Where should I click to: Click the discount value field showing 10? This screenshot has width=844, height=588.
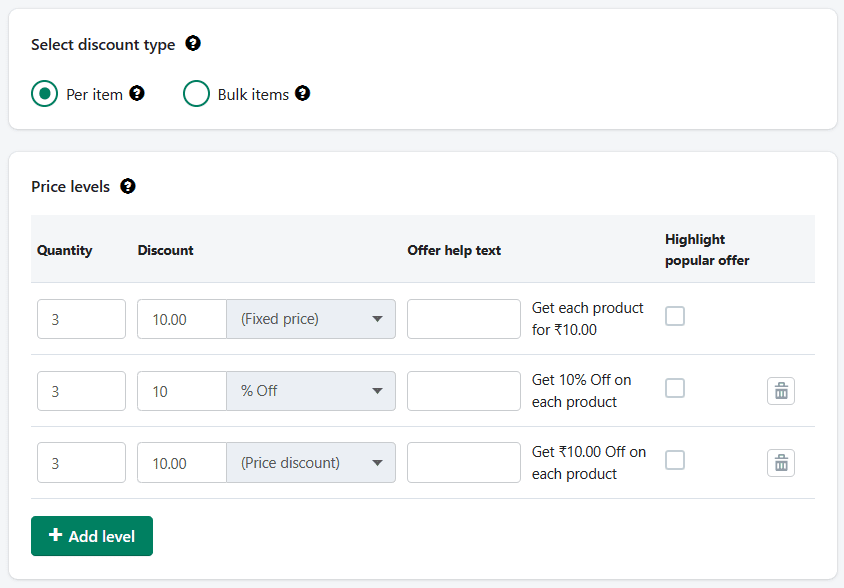click(182, 391)
